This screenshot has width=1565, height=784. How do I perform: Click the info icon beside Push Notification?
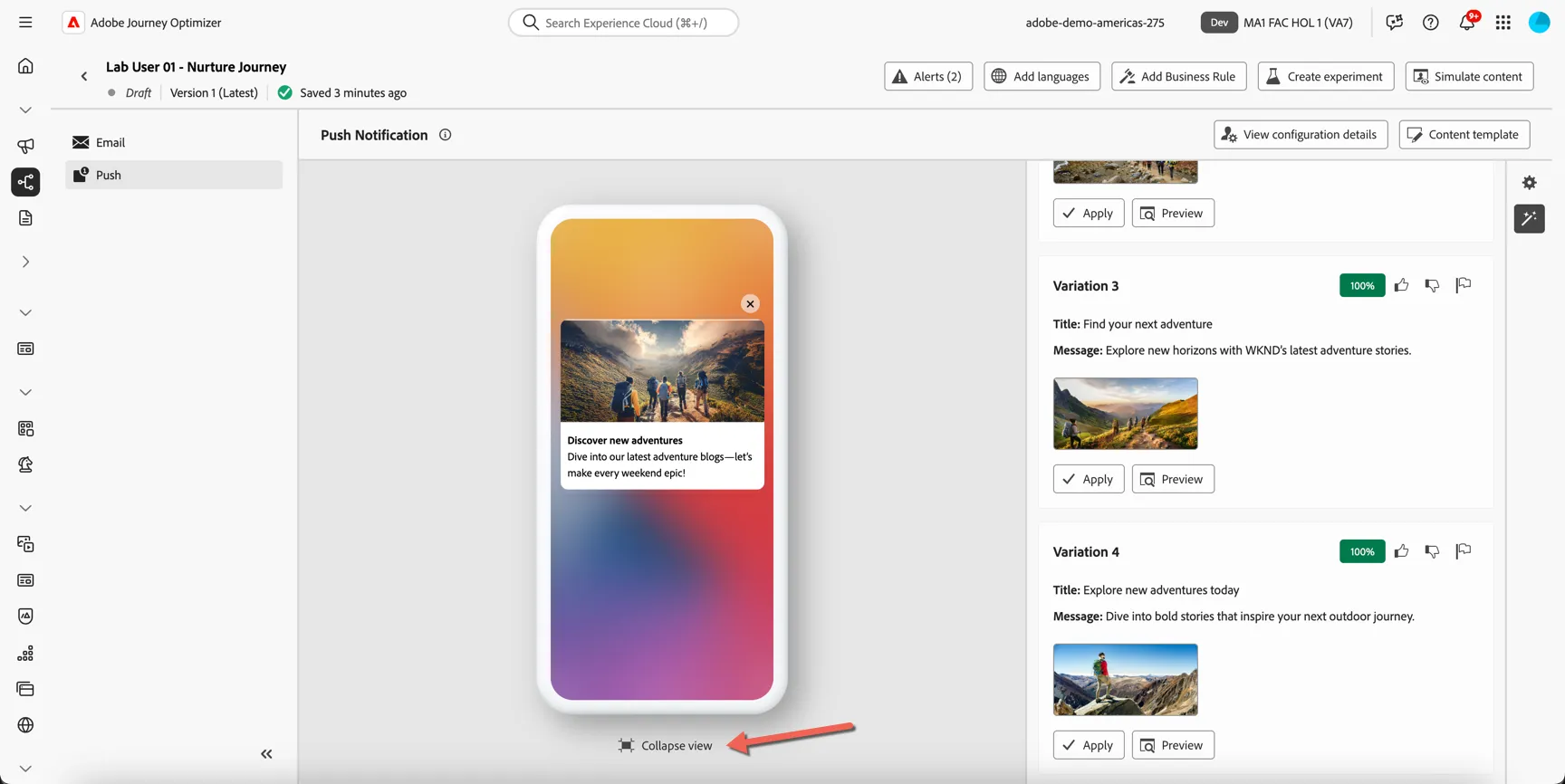445,135
